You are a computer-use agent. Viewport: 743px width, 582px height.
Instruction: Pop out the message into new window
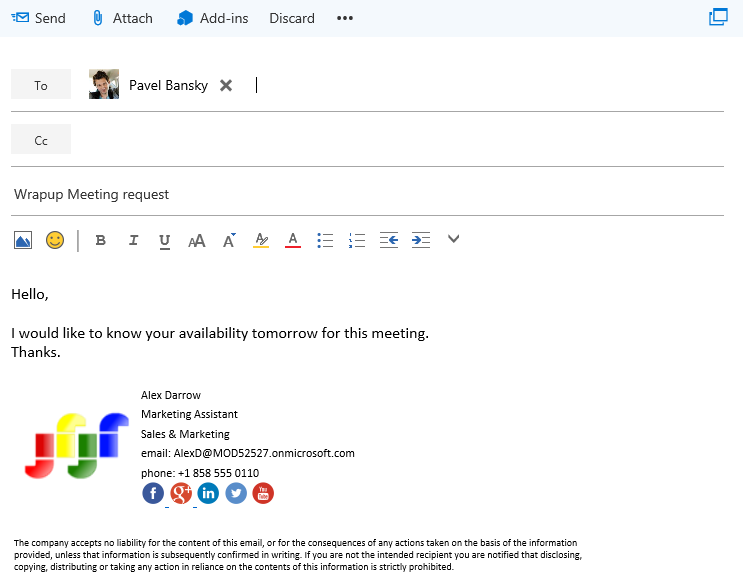click(x=718, y=17)
